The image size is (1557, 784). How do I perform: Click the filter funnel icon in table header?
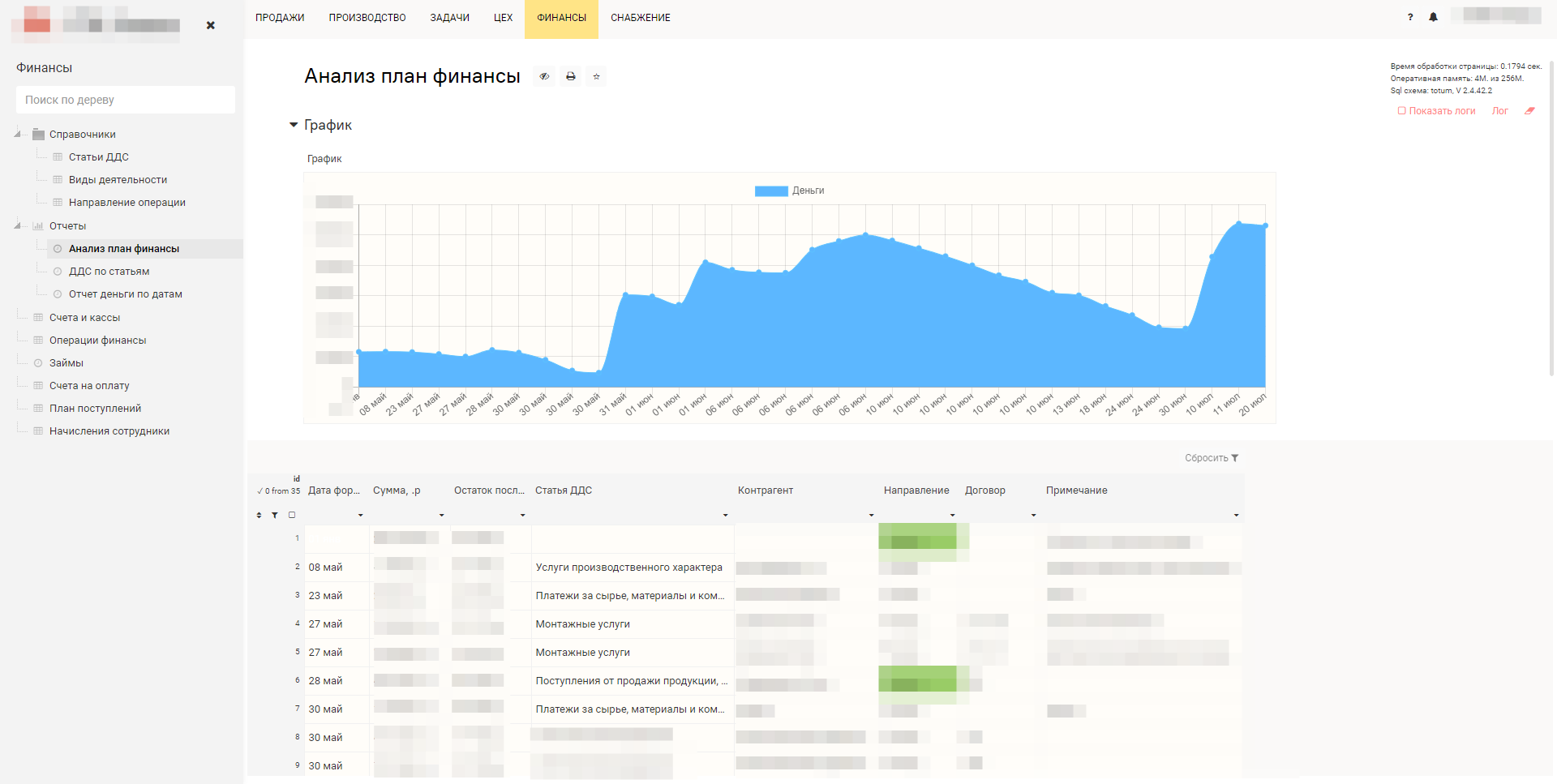tap(275, 515)
